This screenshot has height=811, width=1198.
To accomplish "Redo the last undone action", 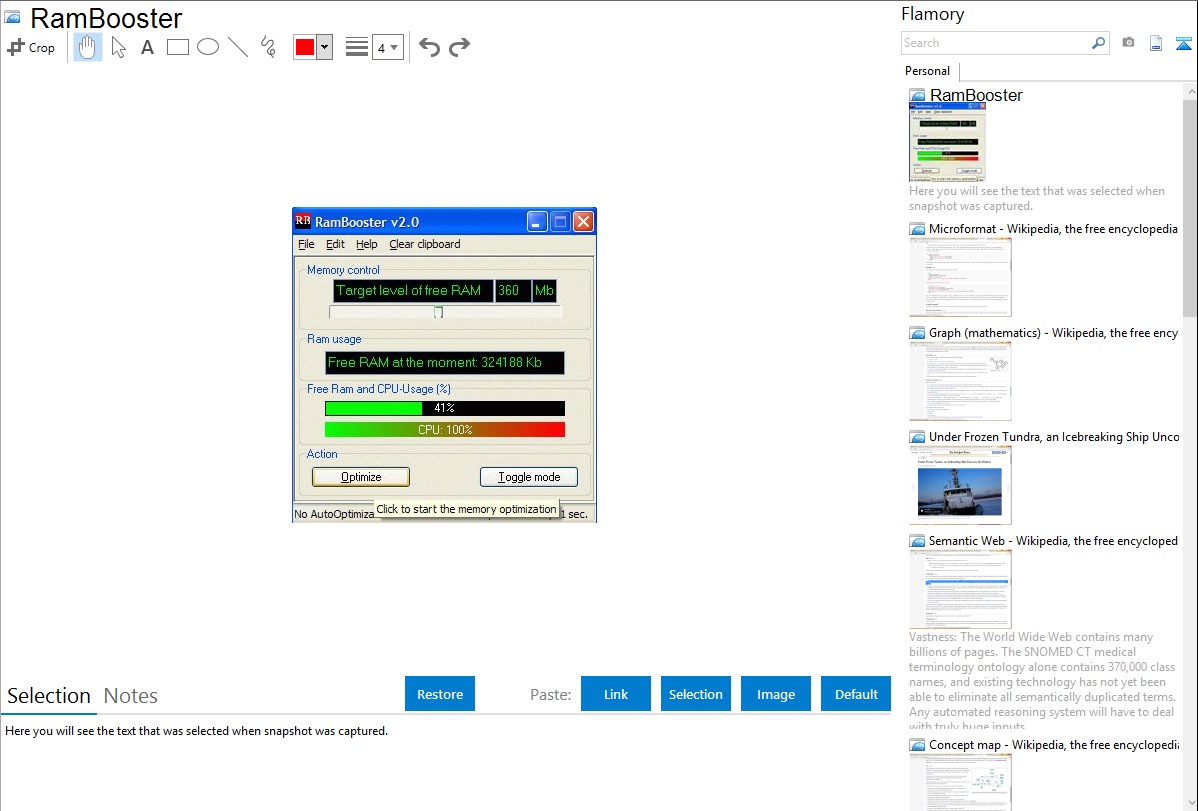I will click(459, 47).
